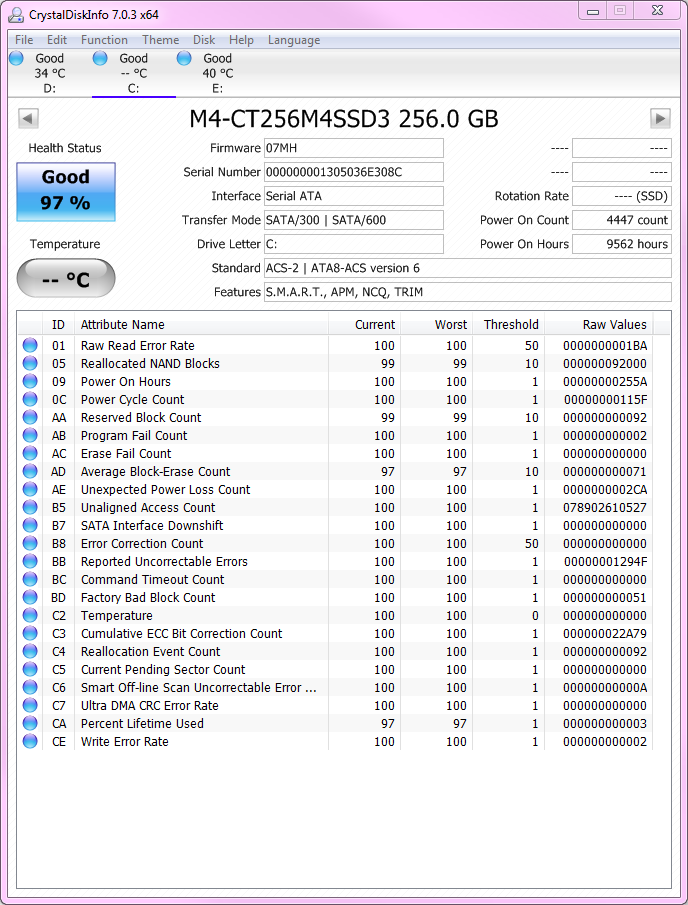Click the CrystalDiskInfo title bar app icon
Image resolution: width=688 pixels, height=905 pixels.
[x=16, y=14]
